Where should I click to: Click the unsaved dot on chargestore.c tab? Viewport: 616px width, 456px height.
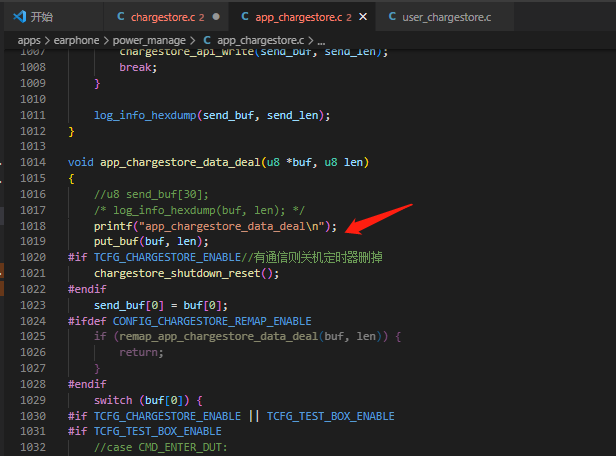point(216,17)
